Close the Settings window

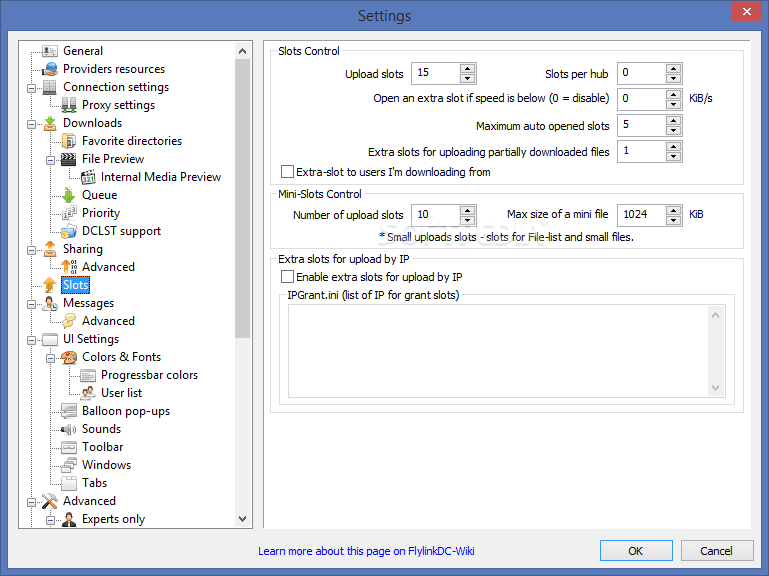[x=746, y=11]
